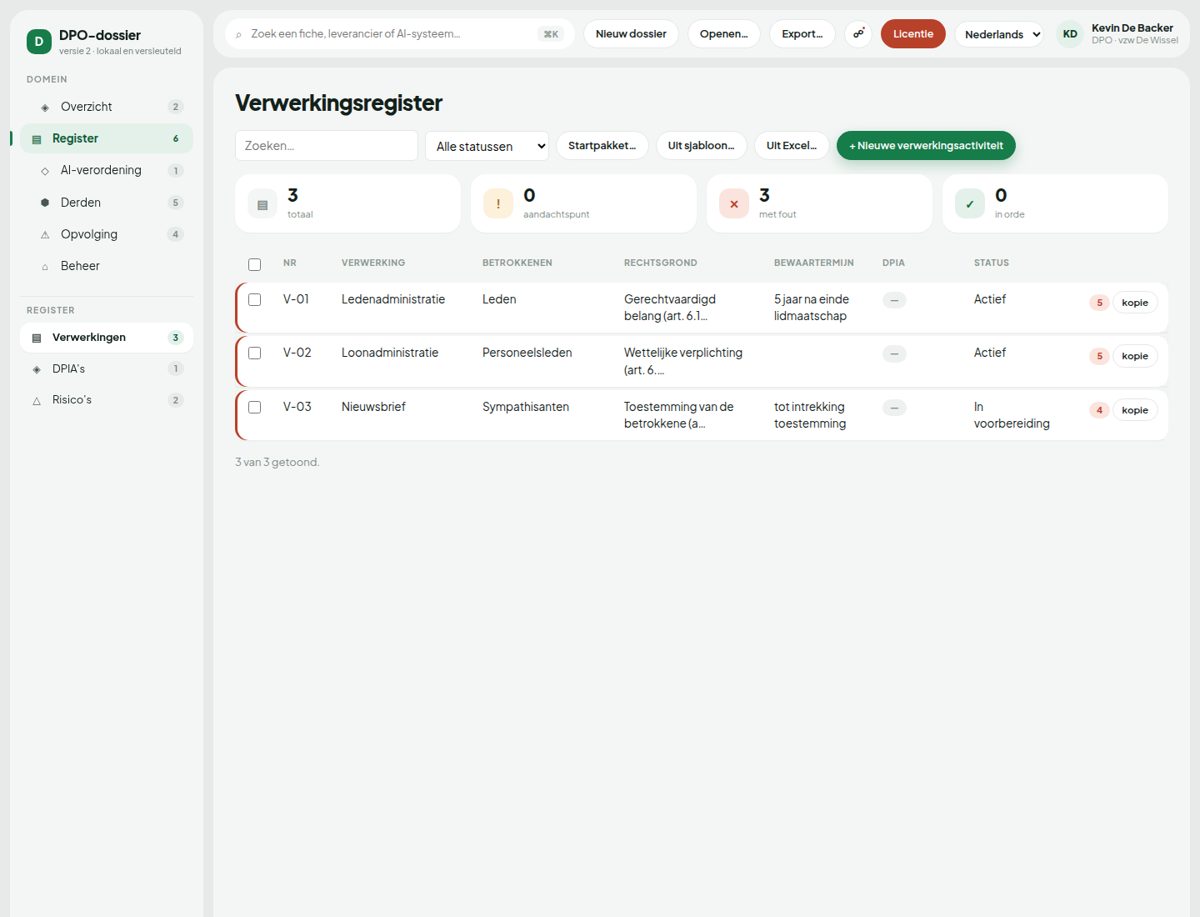The image size is (1200, 917).
Task: Click the red error badge on row V-02
Action: coord(1099,356)
